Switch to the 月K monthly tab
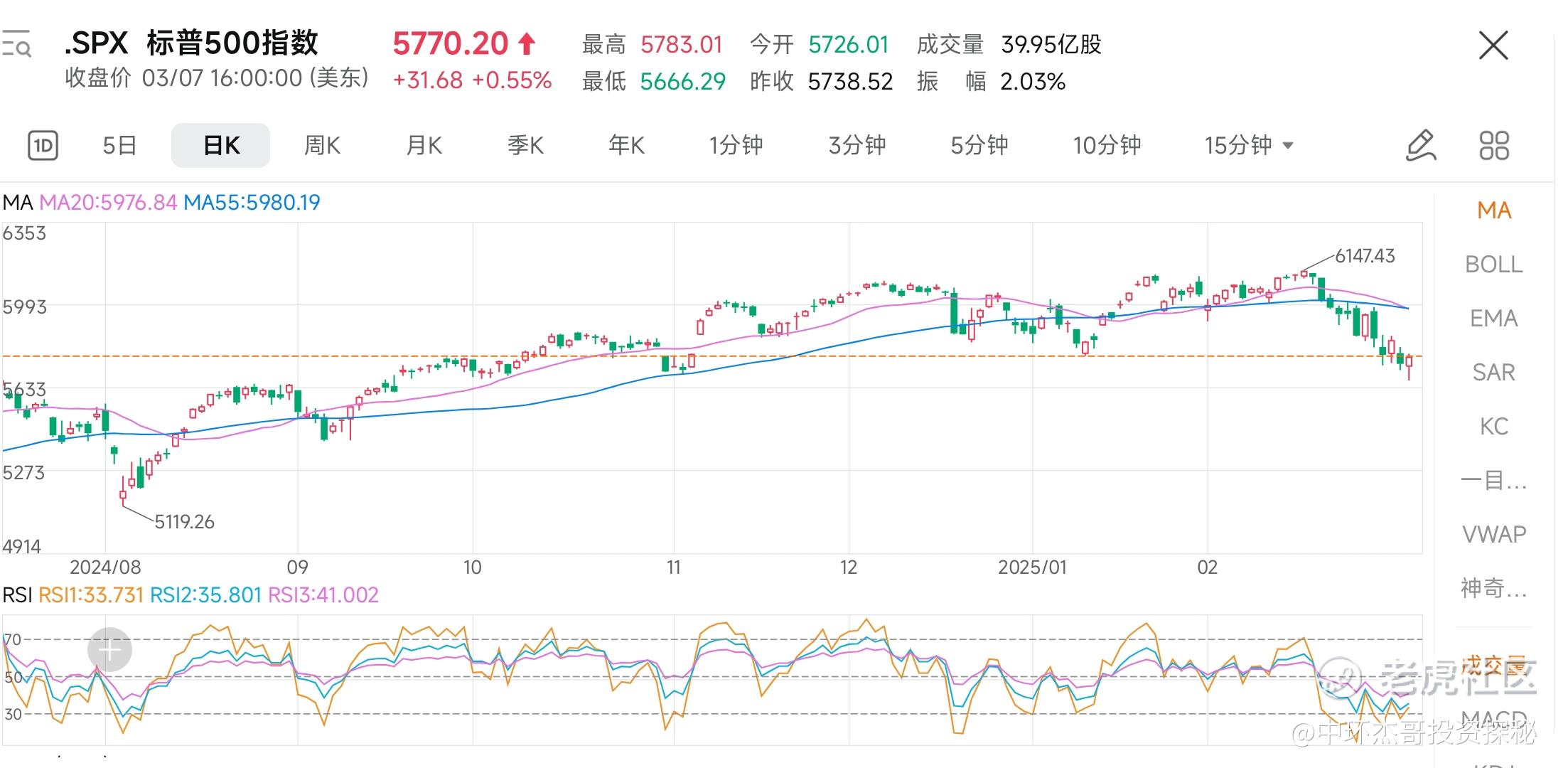Image resolution: width=1568 pixels, height=768 pixels. click(x=424, y=146)
